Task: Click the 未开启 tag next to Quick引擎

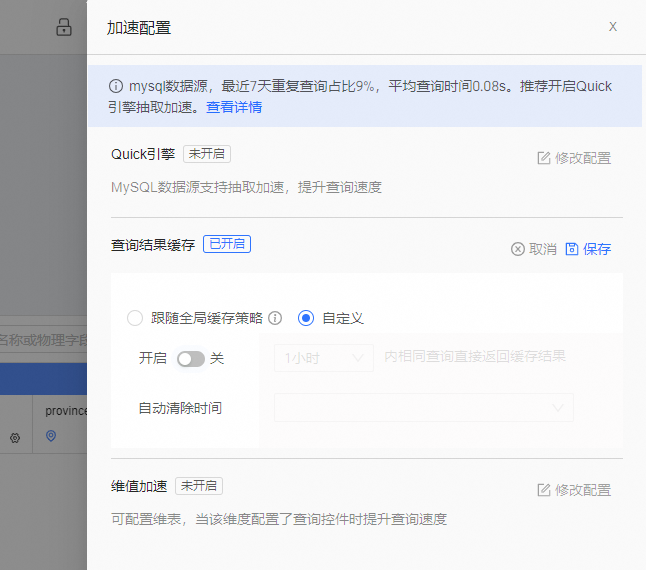Action: pyautogui.click(x=207, y=154)
